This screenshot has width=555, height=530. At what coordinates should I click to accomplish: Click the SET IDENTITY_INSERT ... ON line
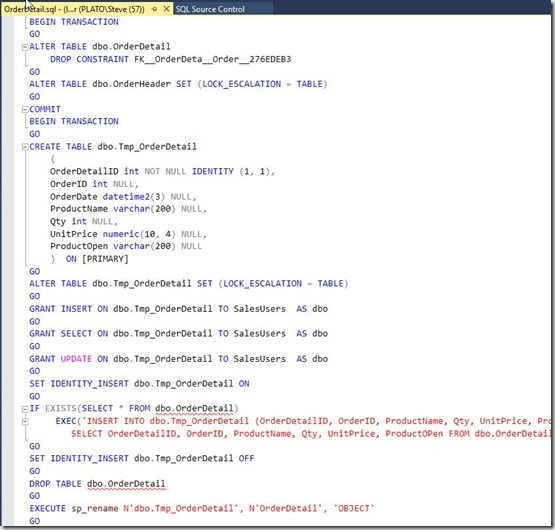[139, 384]
